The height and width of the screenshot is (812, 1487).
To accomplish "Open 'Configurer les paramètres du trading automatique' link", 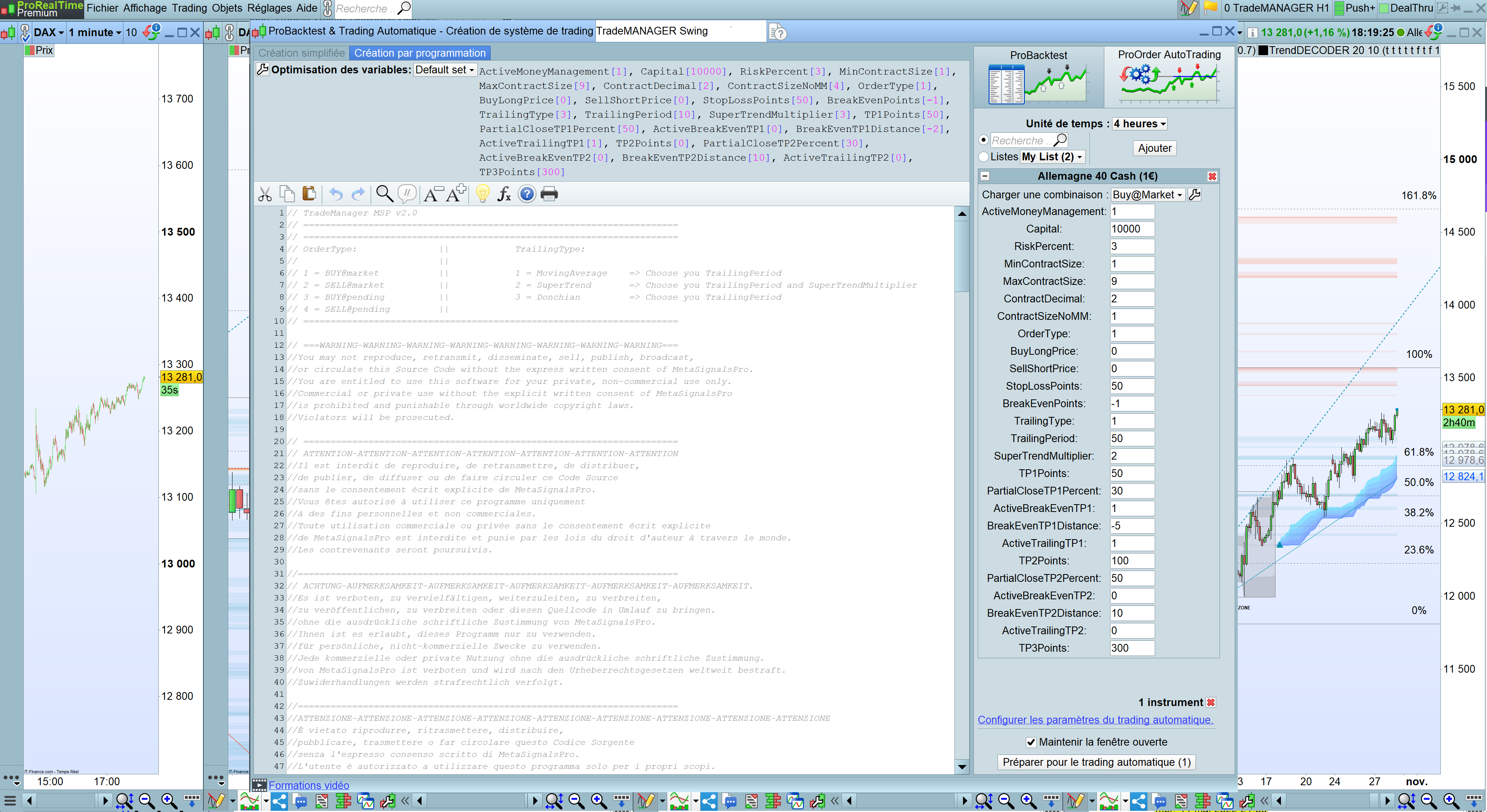I will (x=1095, y=720).
